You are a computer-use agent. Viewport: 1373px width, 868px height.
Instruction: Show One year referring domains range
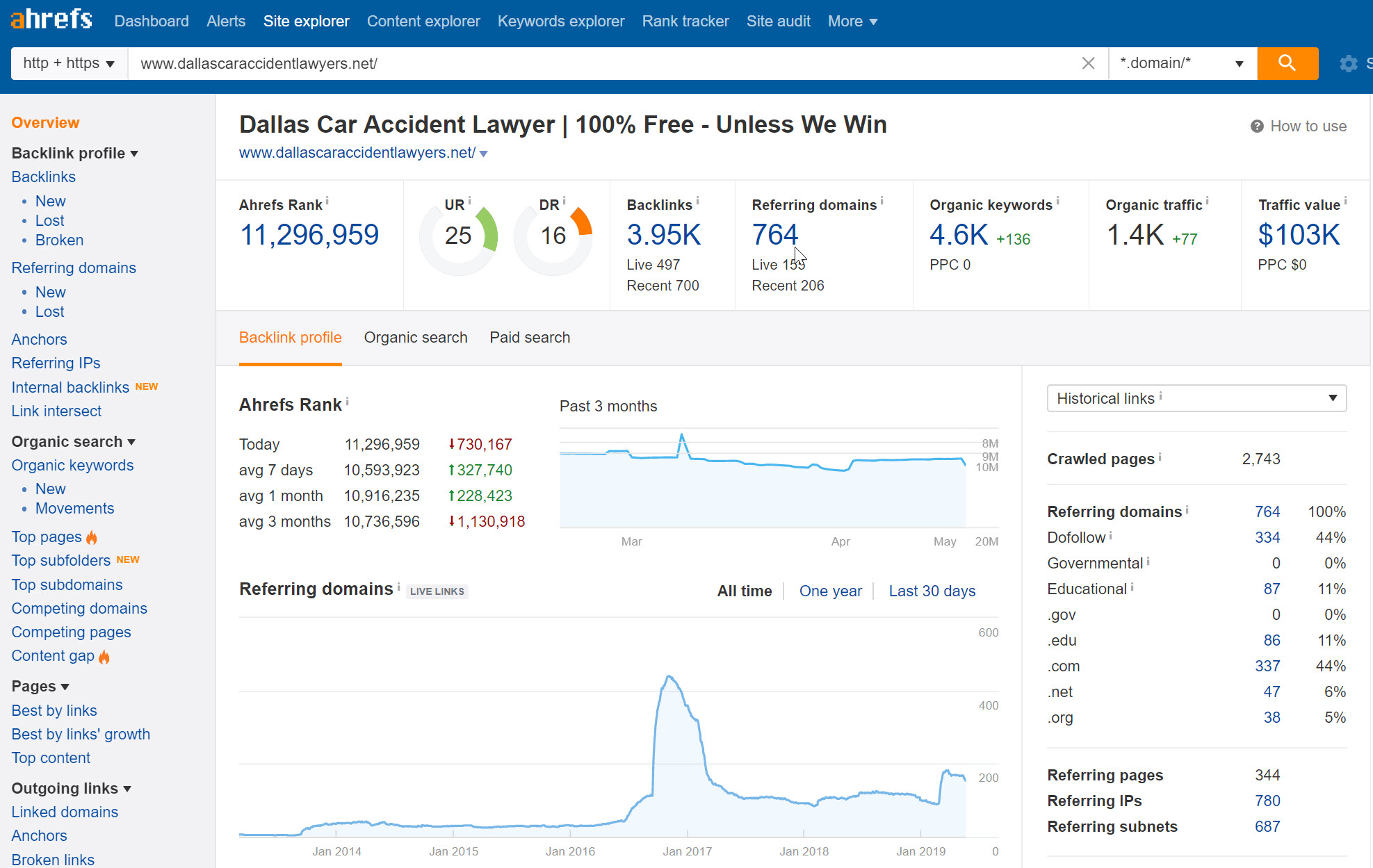pos(831,591)
